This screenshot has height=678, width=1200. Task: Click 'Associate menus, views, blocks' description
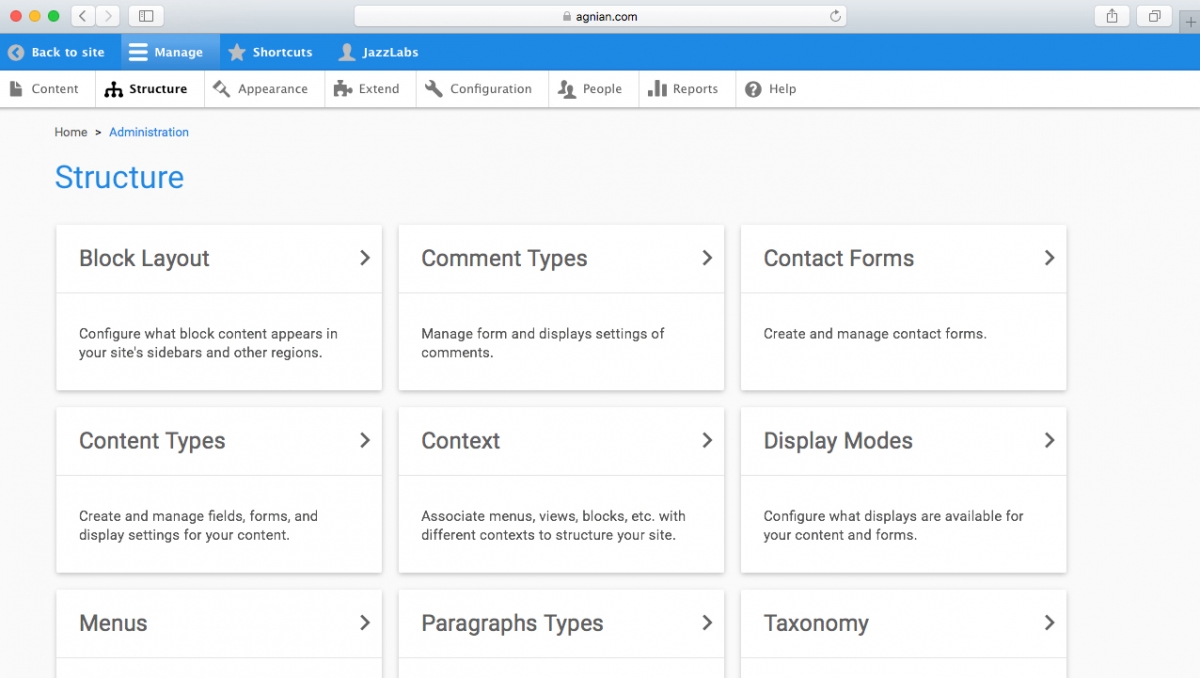click(553, 525)
